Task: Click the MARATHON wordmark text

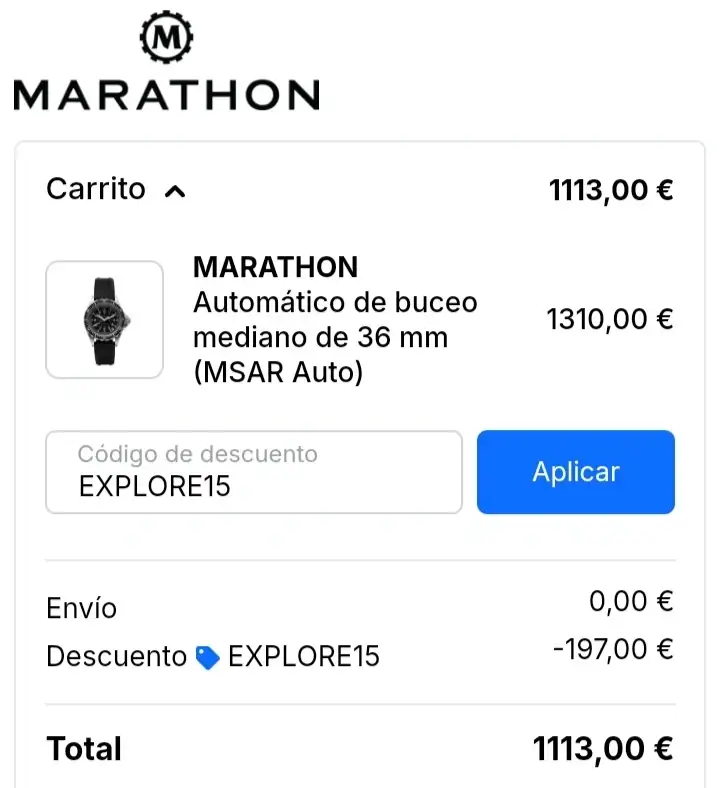Action: [x=166, y=95]
